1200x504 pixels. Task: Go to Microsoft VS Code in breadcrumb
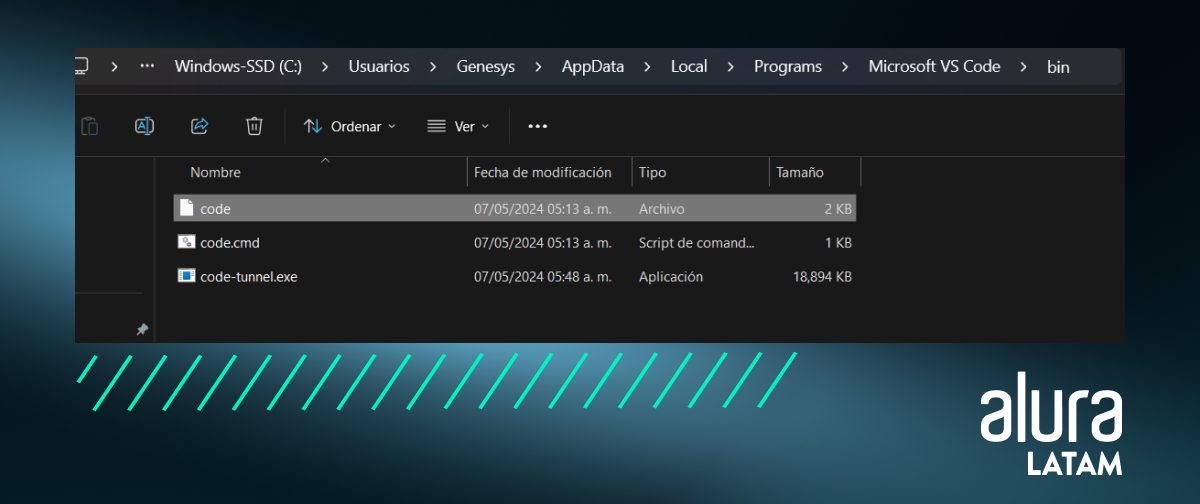pos(934,67)
